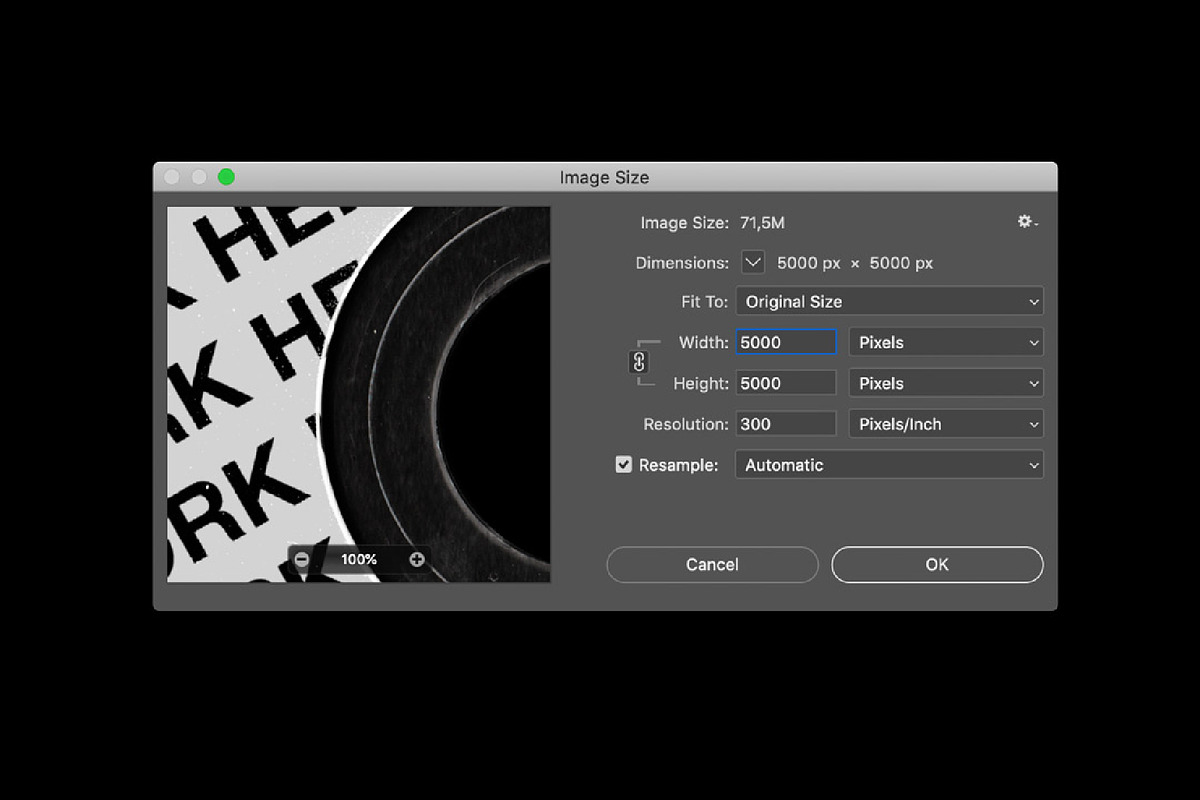Open the Pixels/Inch resolution units dropdown
This screenshot has height=800, width=1200.
(945, 423)
